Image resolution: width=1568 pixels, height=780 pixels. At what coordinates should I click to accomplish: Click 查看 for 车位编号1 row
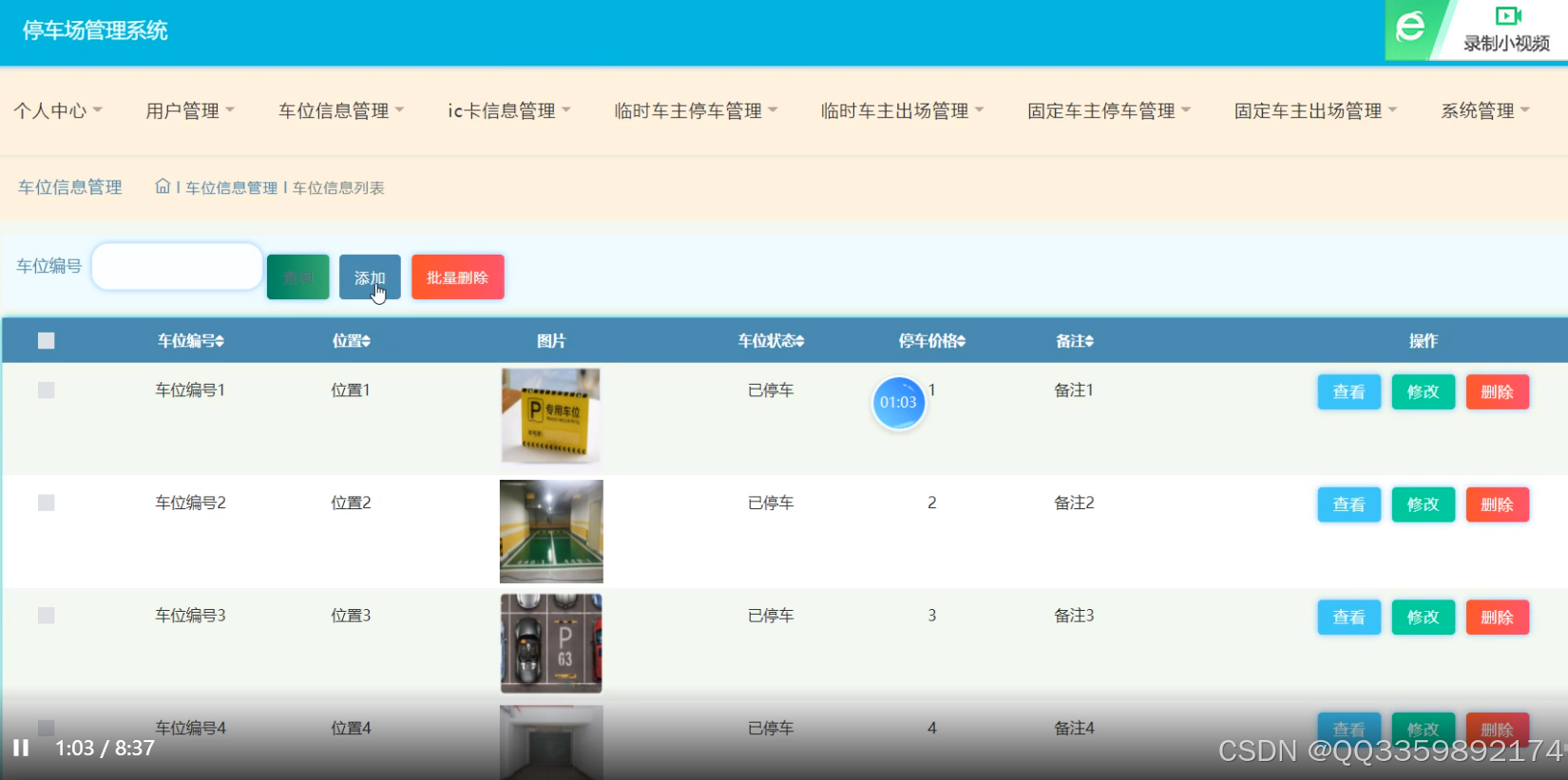pos(1348,391)
